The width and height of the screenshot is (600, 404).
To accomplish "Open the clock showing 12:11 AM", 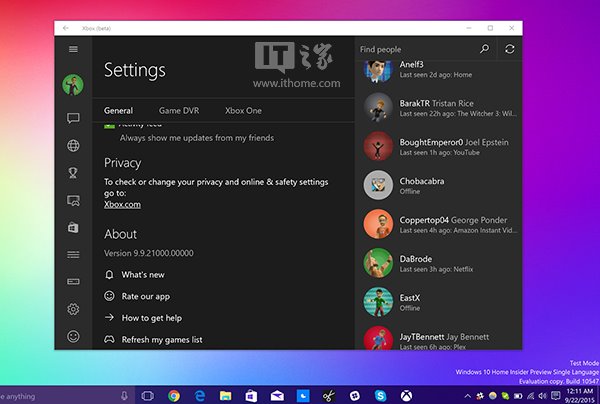I will pos(580,396).
